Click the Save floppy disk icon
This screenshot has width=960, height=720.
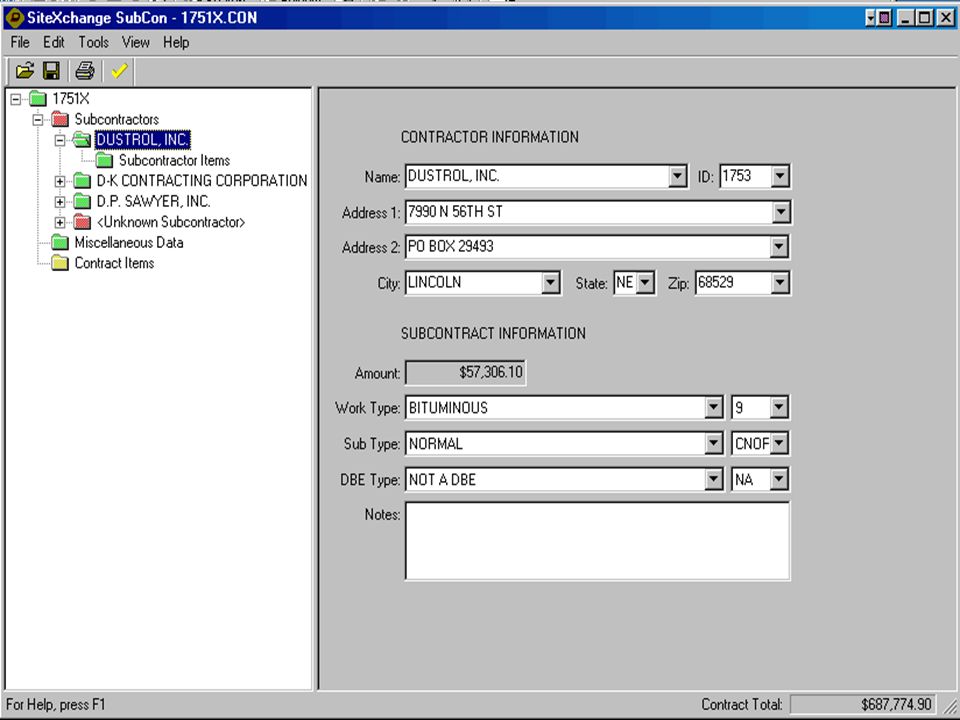pyautogui.click(x=51, y=71)
